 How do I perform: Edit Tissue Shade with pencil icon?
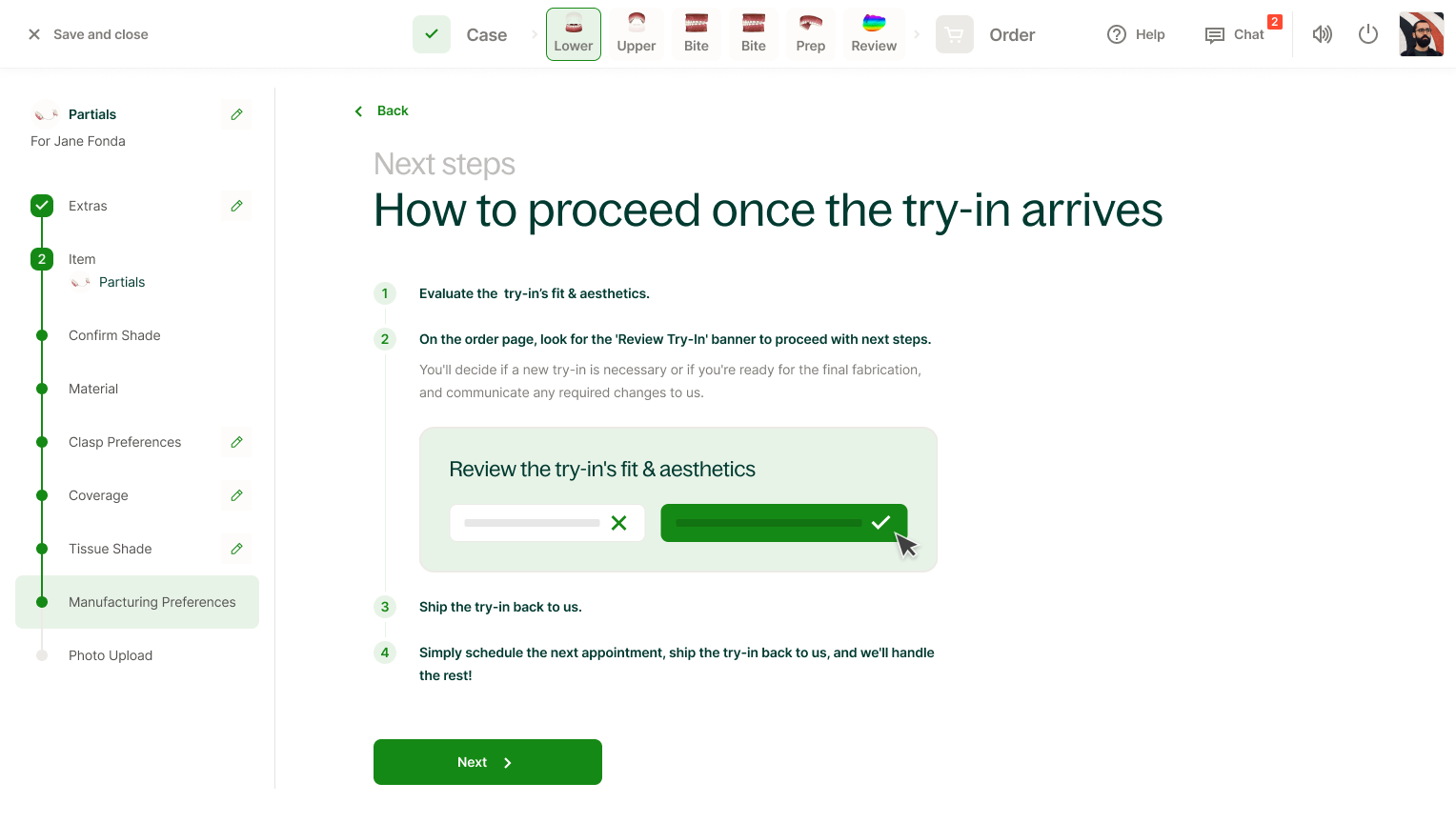coord(236,549)
